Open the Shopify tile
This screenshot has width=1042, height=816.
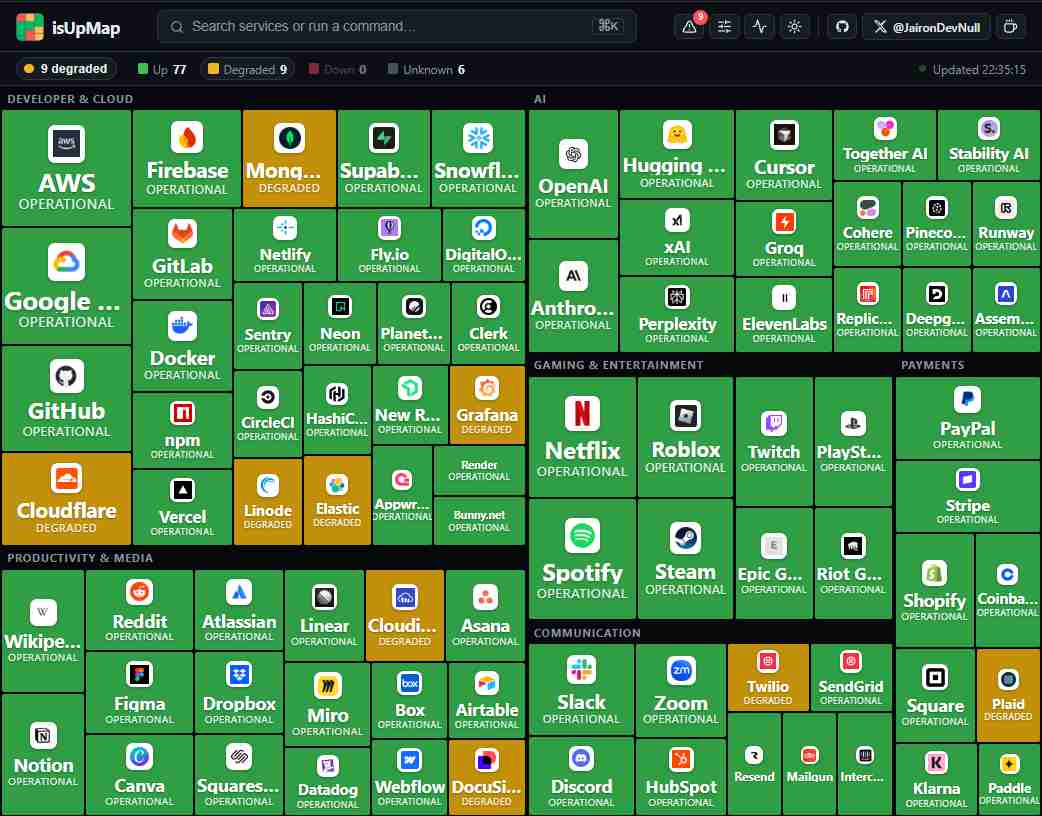coord(934,591)
